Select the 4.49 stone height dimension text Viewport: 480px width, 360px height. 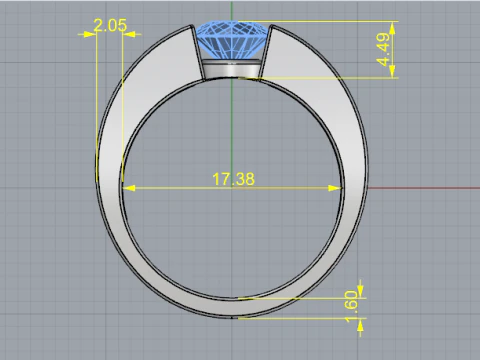(383, 49)
